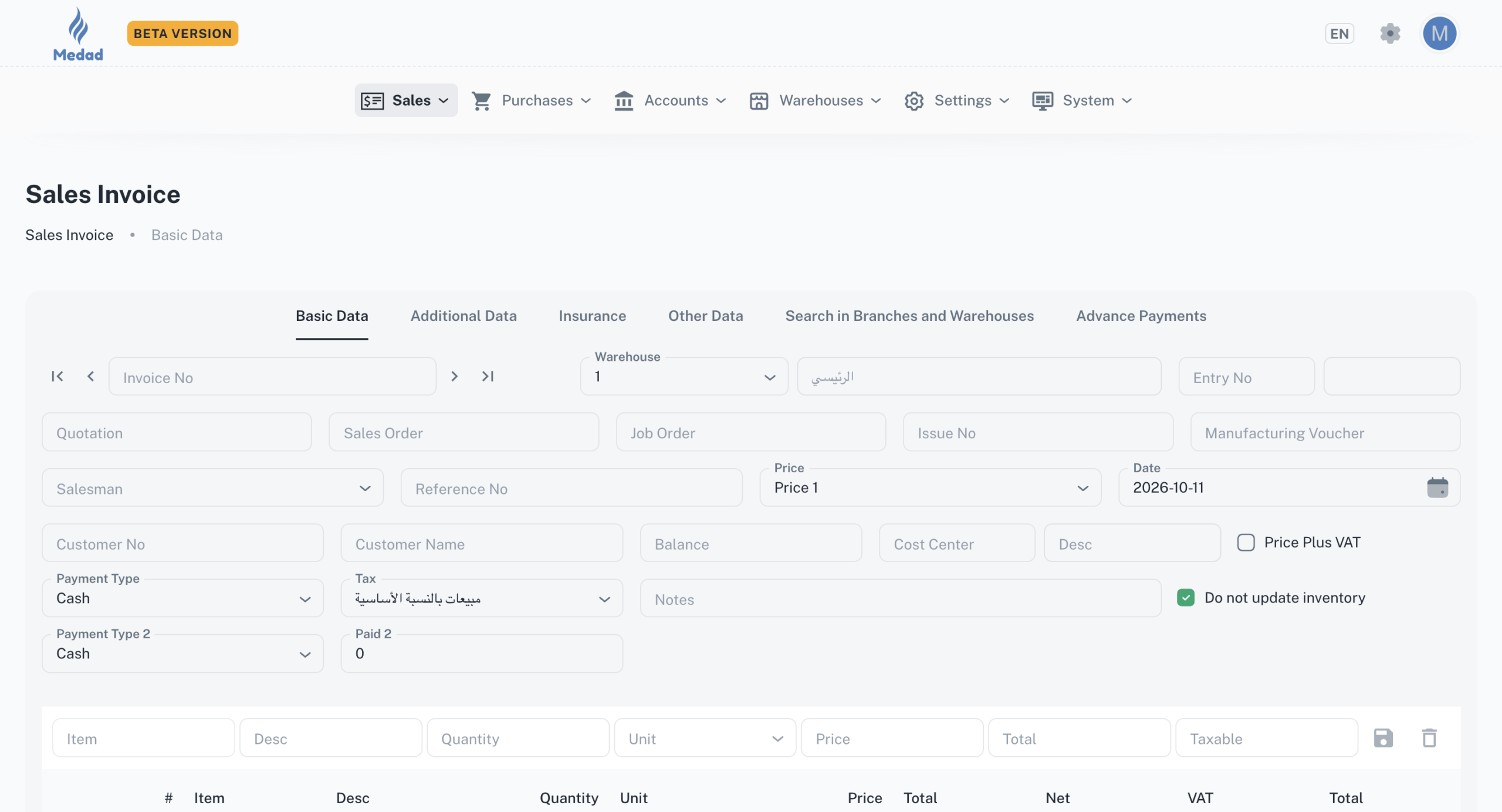Uncheck Do not update inventory
Viewport: 1502px width, 812px height.
click(x=1186, y=597)
